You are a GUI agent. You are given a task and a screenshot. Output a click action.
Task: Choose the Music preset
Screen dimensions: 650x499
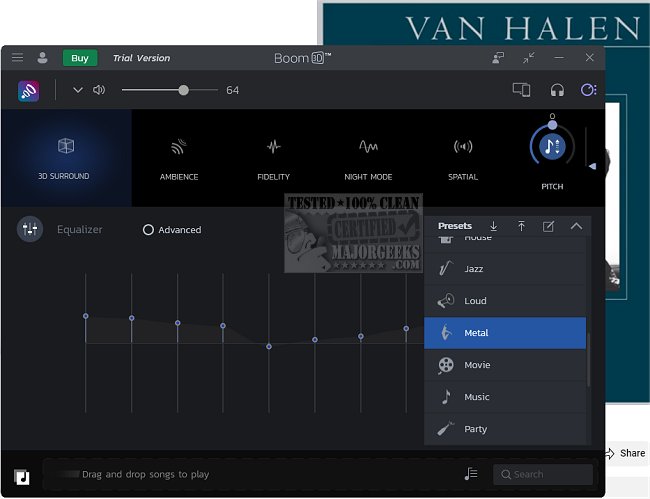(x=505, y=397)
